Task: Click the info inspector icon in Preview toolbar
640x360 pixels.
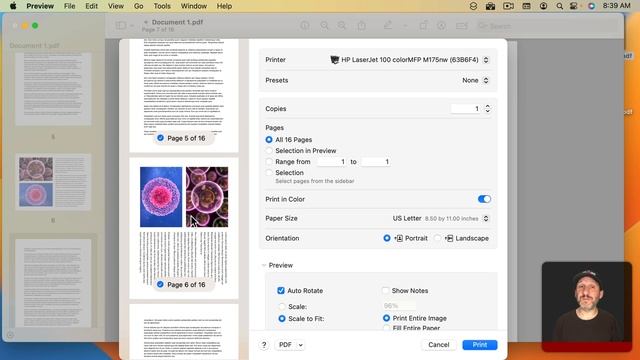Action: pos(304,26)
